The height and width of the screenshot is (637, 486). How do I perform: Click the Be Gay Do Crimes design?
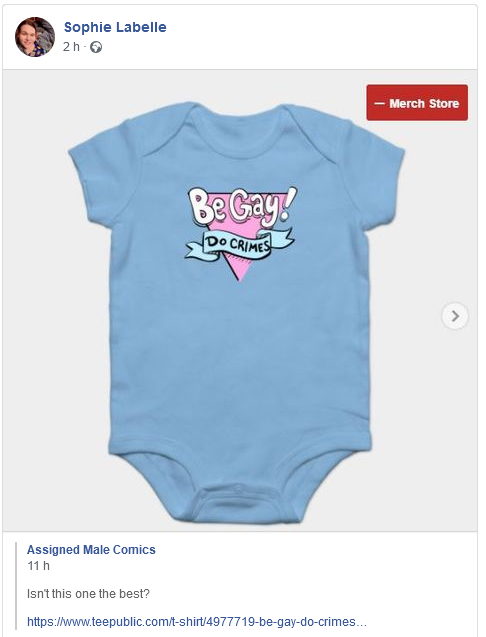point(241,233)
